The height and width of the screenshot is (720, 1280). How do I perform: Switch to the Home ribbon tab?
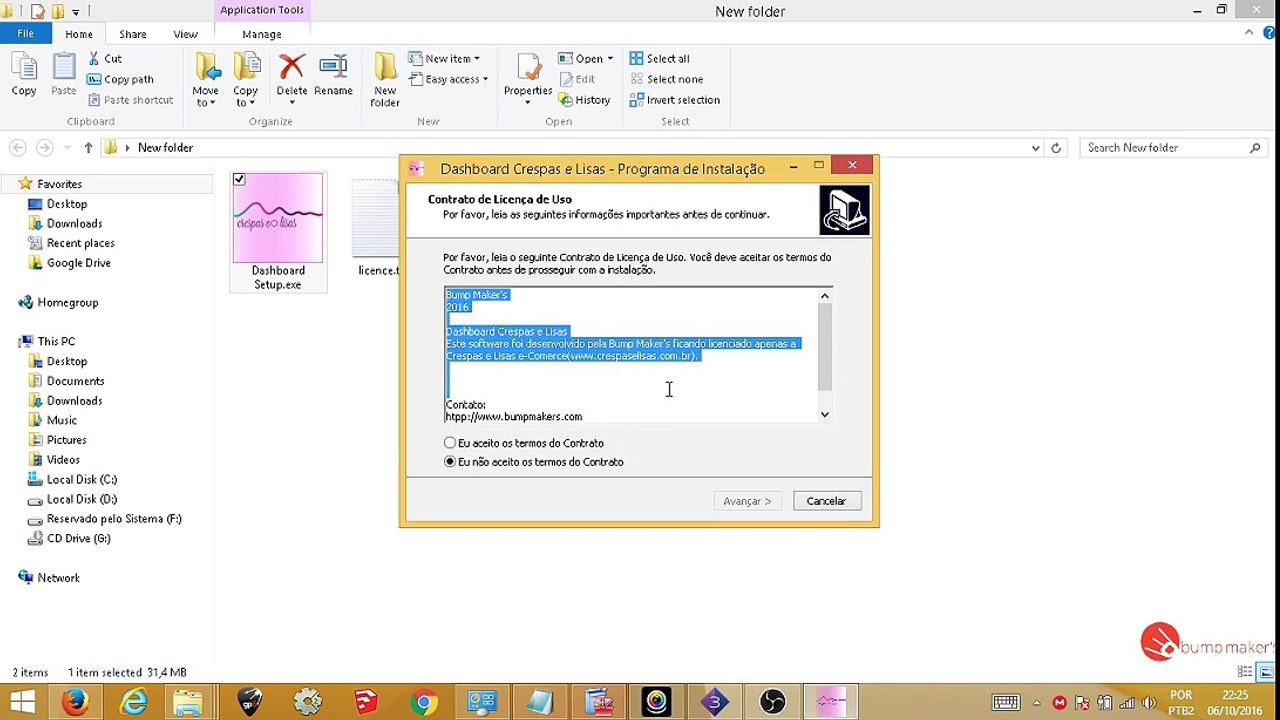[79, 34]
